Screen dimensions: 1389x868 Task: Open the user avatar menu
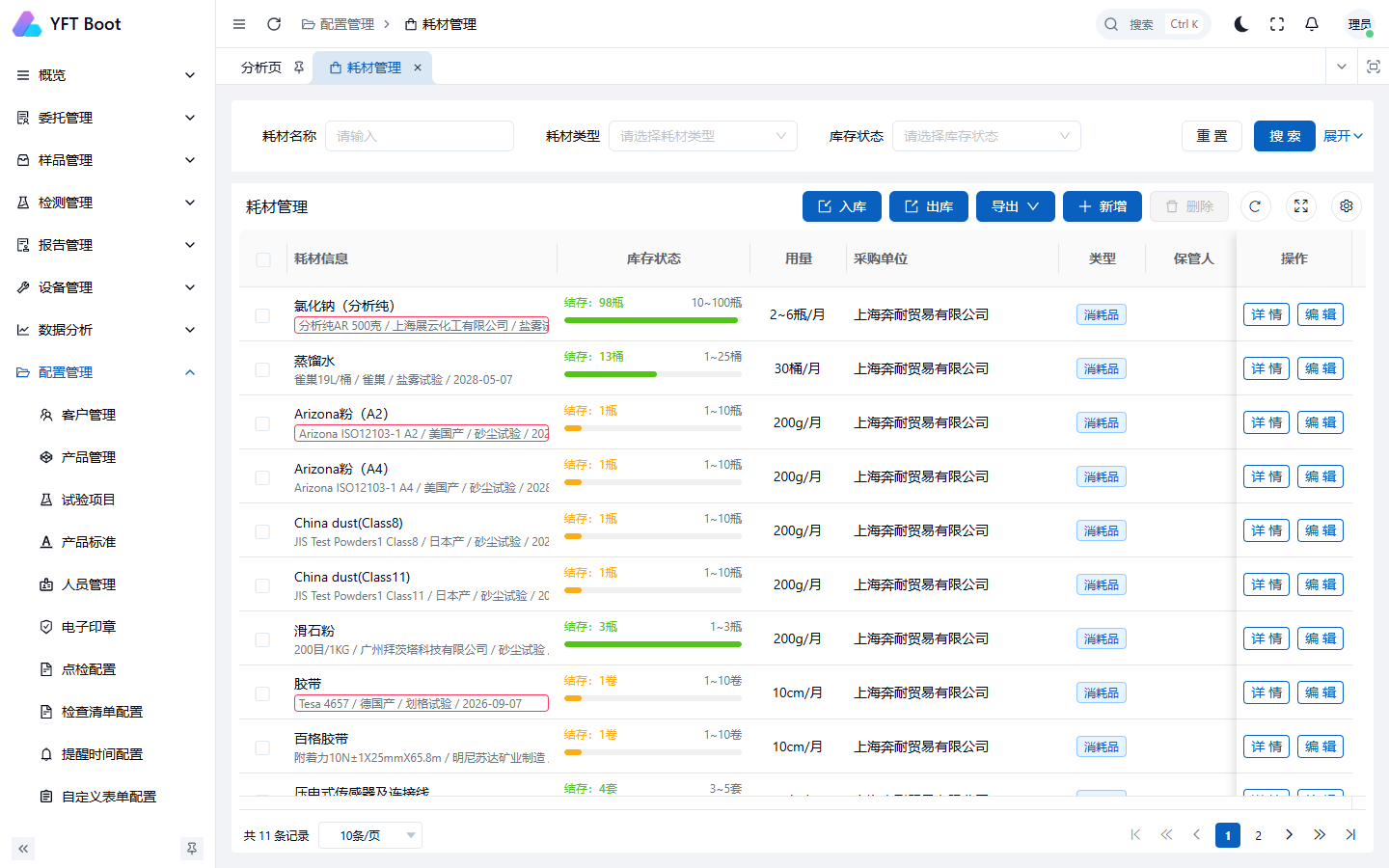coord(1360,24)
